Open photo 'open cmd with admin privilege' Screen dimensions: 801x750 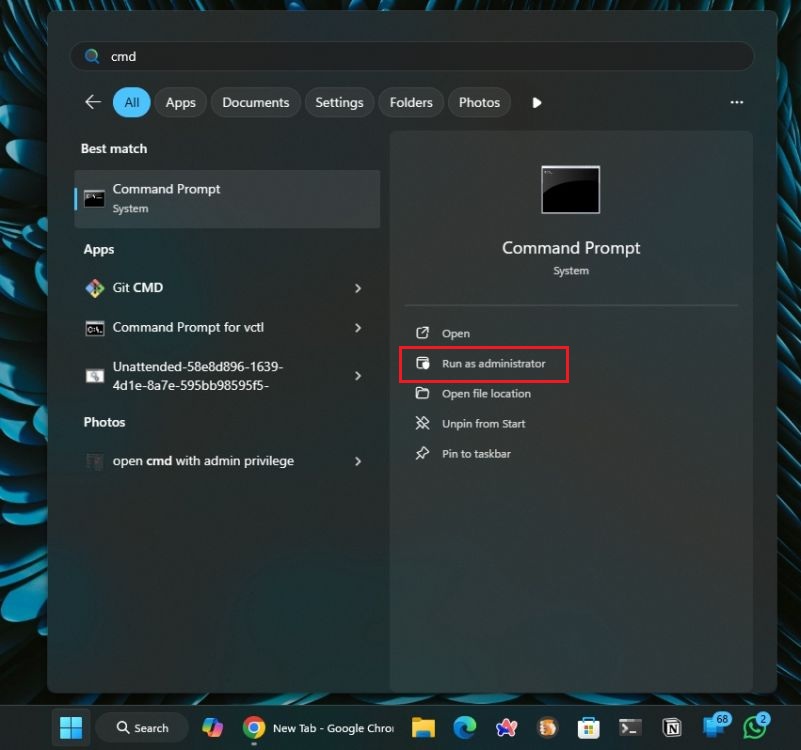click(x=215, y=461)
